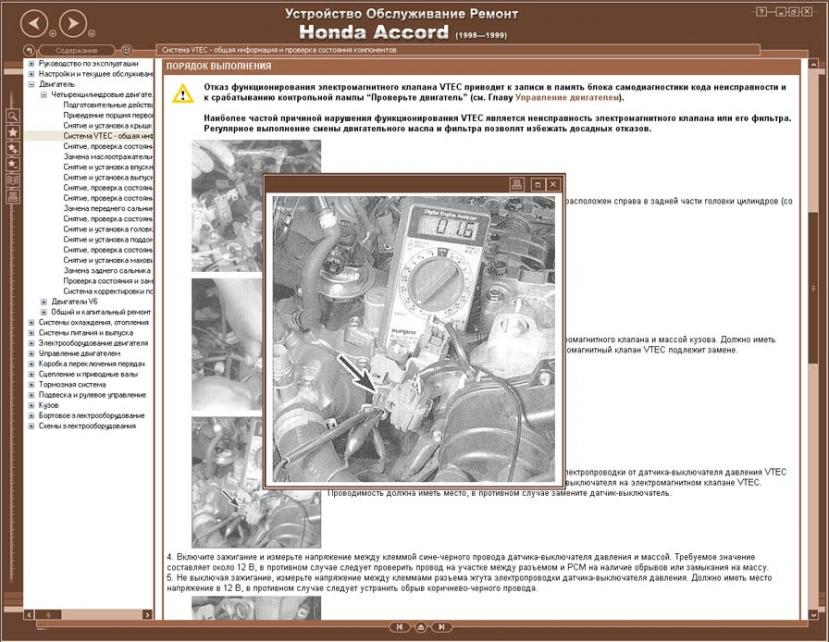Open back-history dropdown beside the left arrow
Image resolution: width=829 pixels, height=642 pixels.
(x=53, y=33)
